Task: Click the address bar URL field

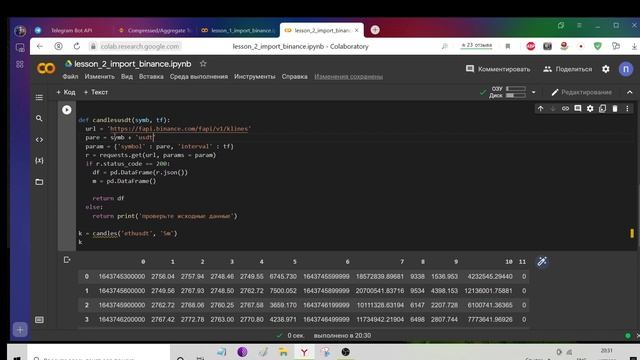Action: [x=140, y=46]
